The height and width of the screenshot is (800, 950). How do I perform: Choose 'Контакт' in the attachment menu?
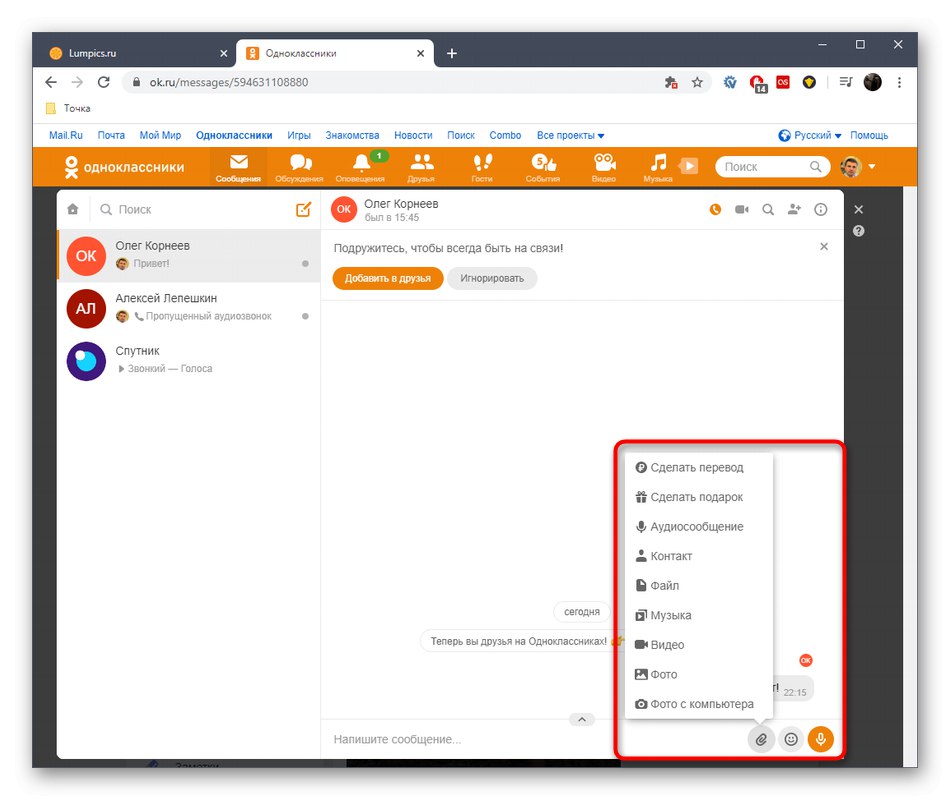(x=698, y=556)
